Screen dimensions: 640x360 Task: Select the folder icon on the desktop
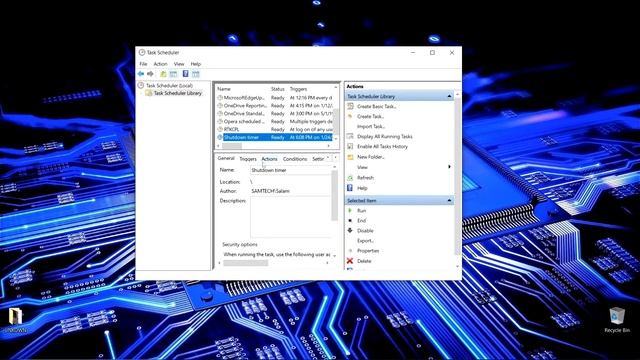16,316
